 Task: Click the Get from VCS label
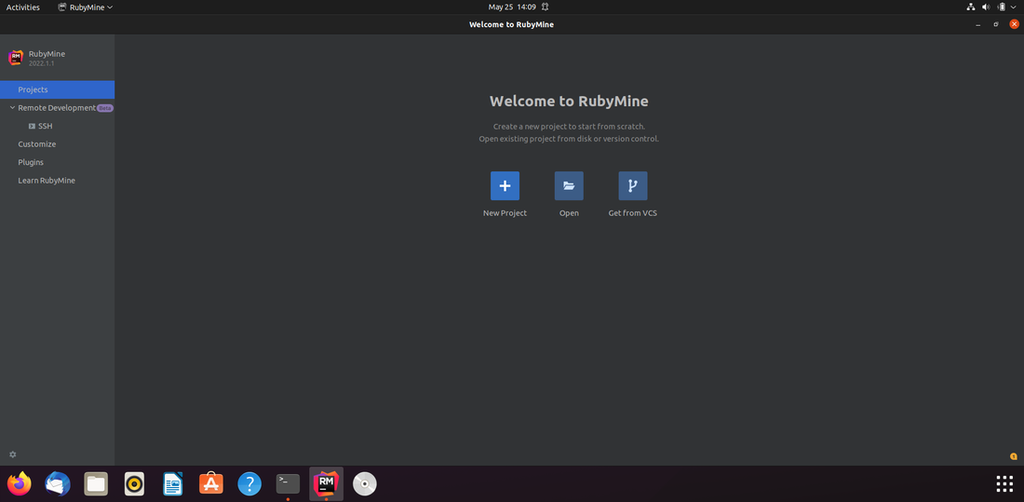[x=633, y=213]
